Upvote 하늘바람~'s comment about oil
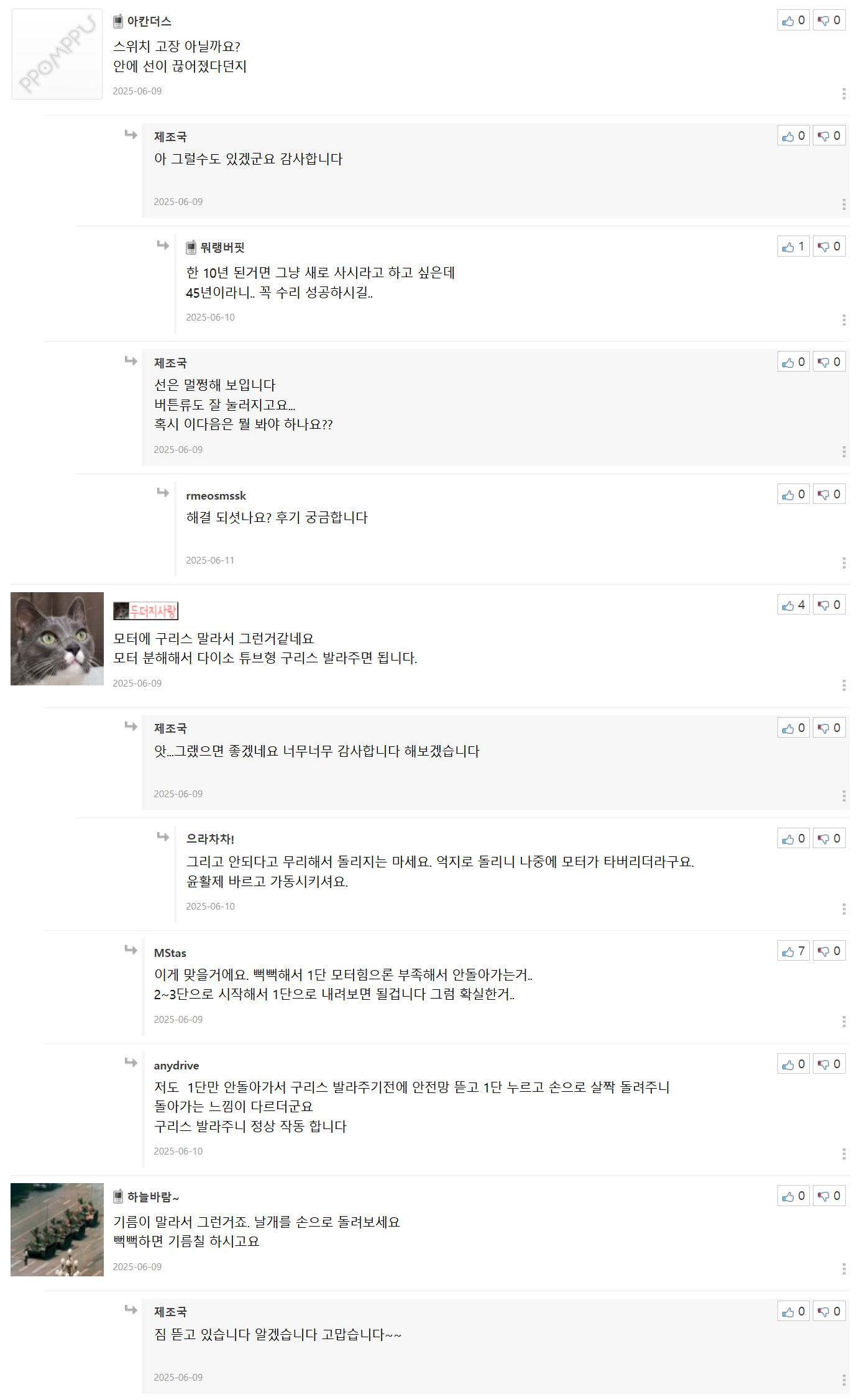The image size is (857, 1400). (x=794, y=1196)
